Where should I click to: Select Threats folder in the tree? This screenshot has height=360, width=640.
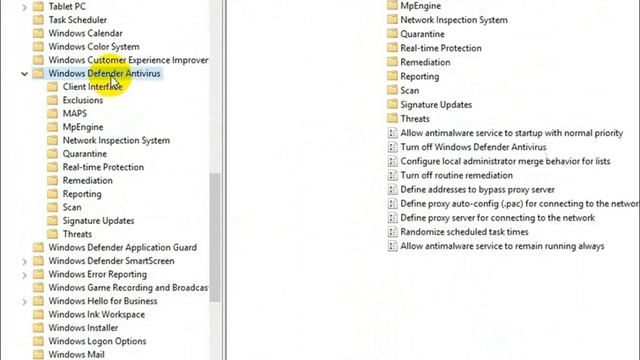pyautogui.click(x=77, y=234)
